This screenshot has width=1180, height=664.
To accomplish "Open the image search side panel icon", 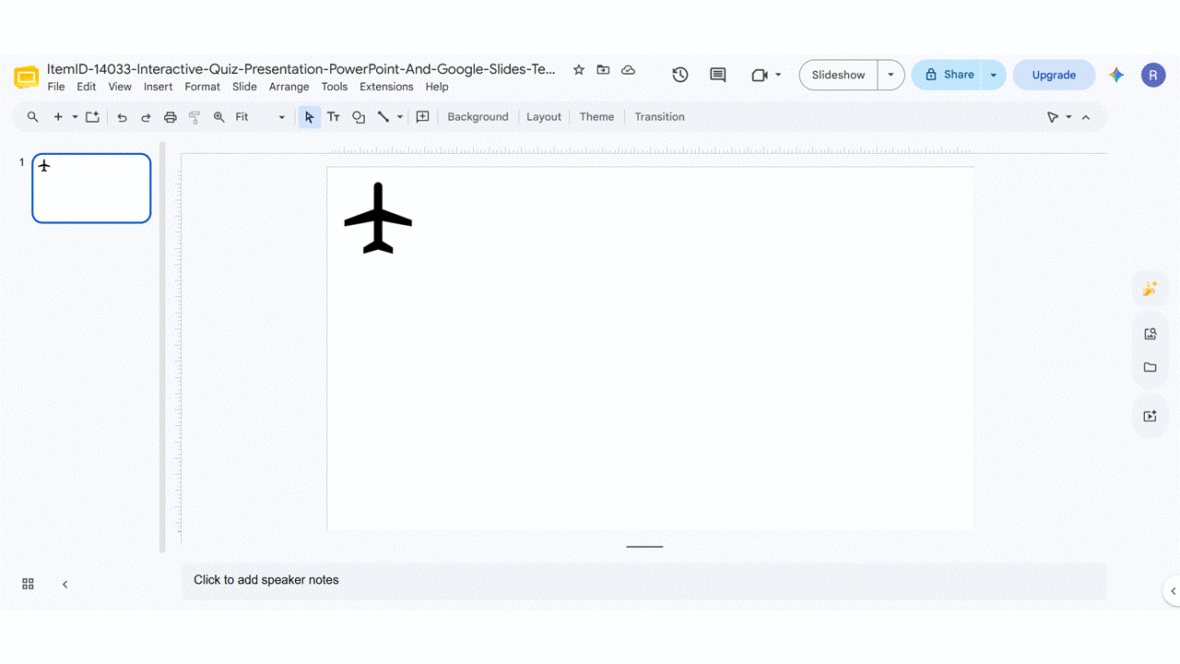I will click(1150, 334).
